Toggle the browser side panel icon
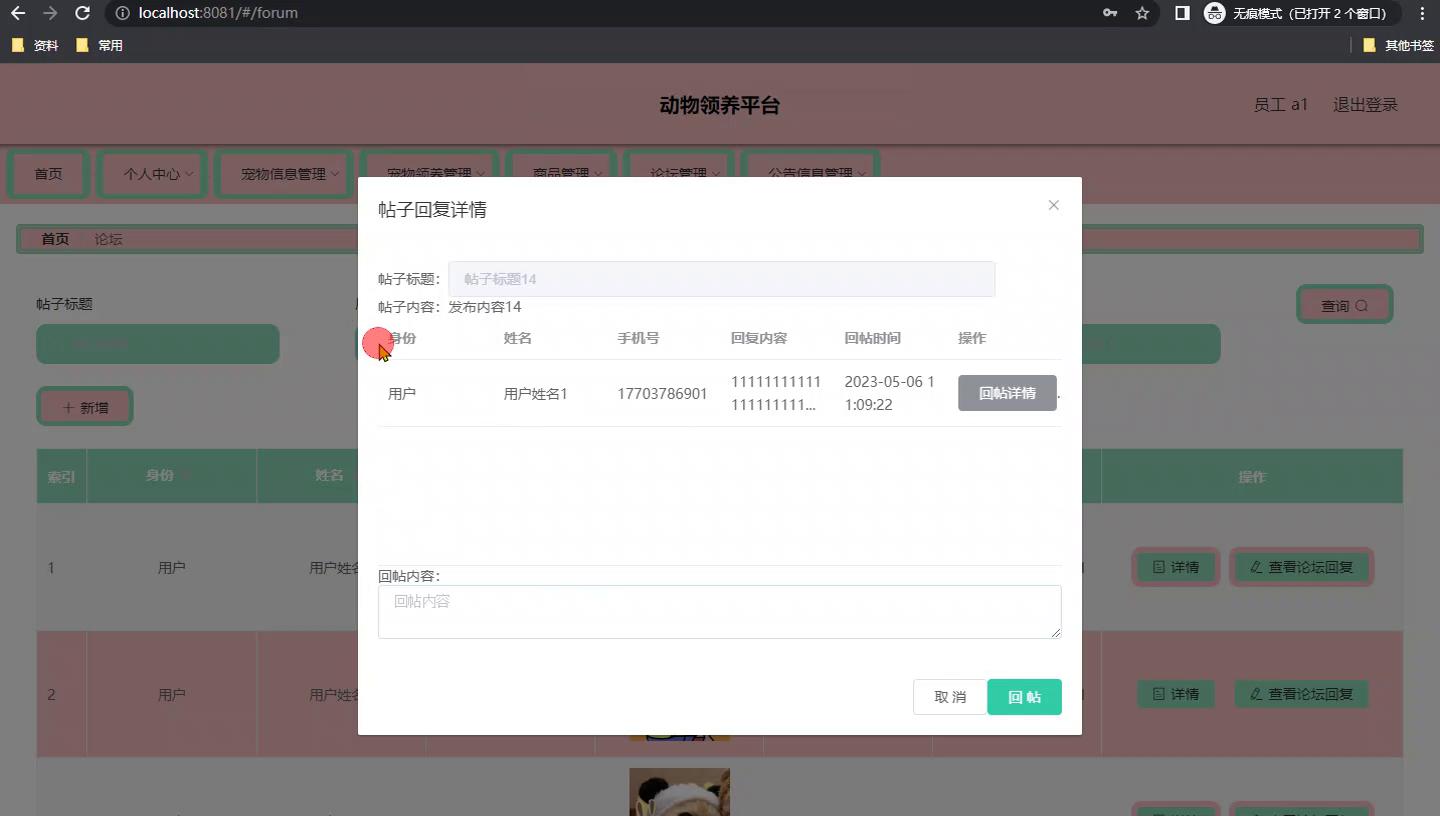 click(x=1182, y=13)
